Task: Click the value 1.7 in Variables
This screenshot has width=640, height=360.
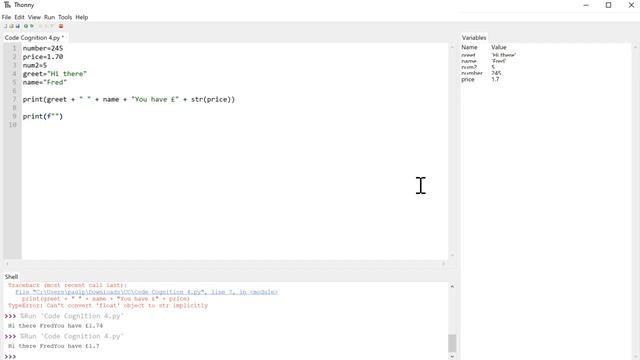Action: [495, 80]
